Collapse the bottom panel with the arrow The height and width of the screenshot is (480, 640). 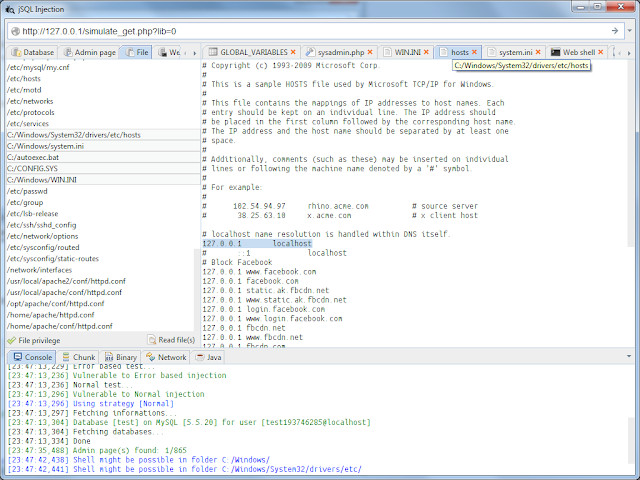click(629, 357)
